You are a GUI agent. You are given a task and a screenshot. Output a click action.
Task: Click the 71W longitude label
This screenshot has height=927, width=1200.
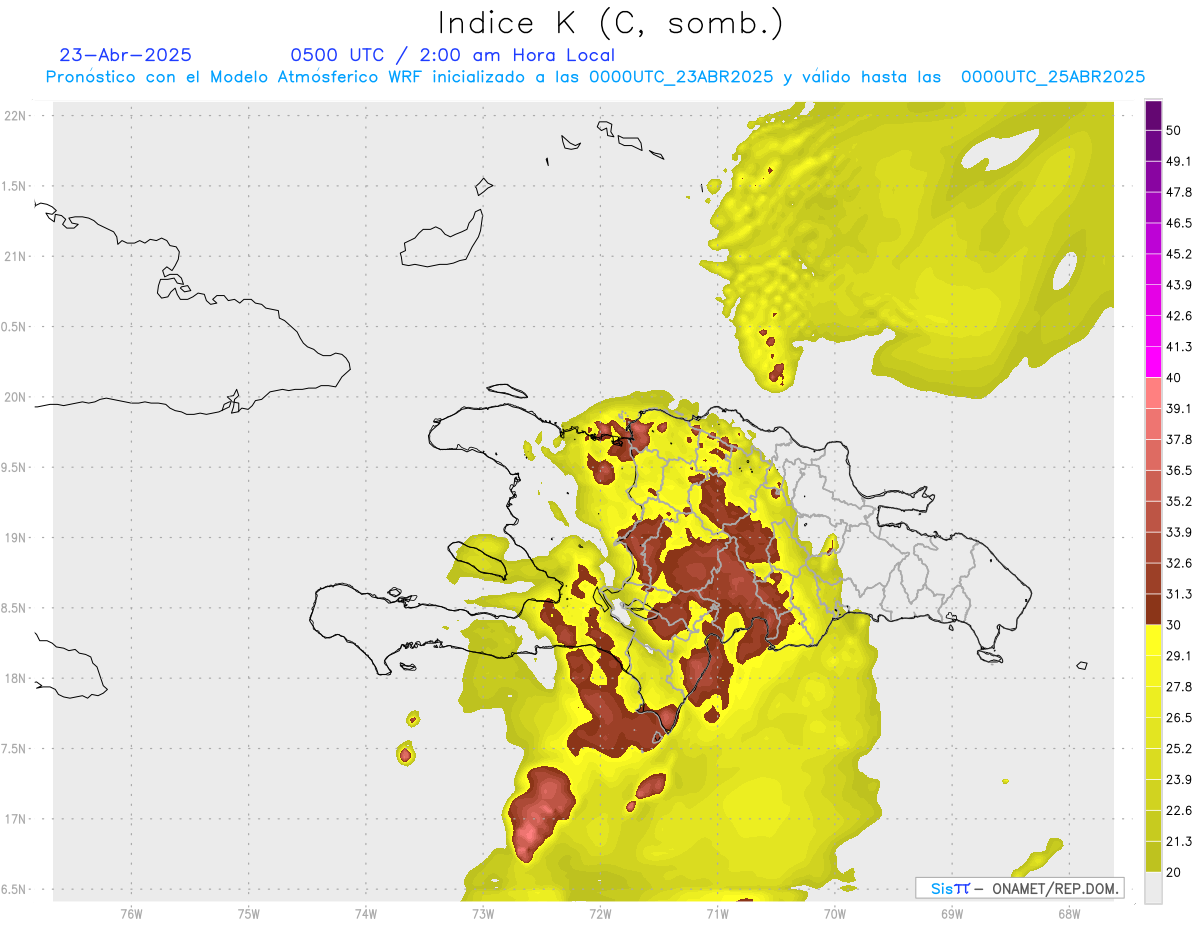[717, 913]
